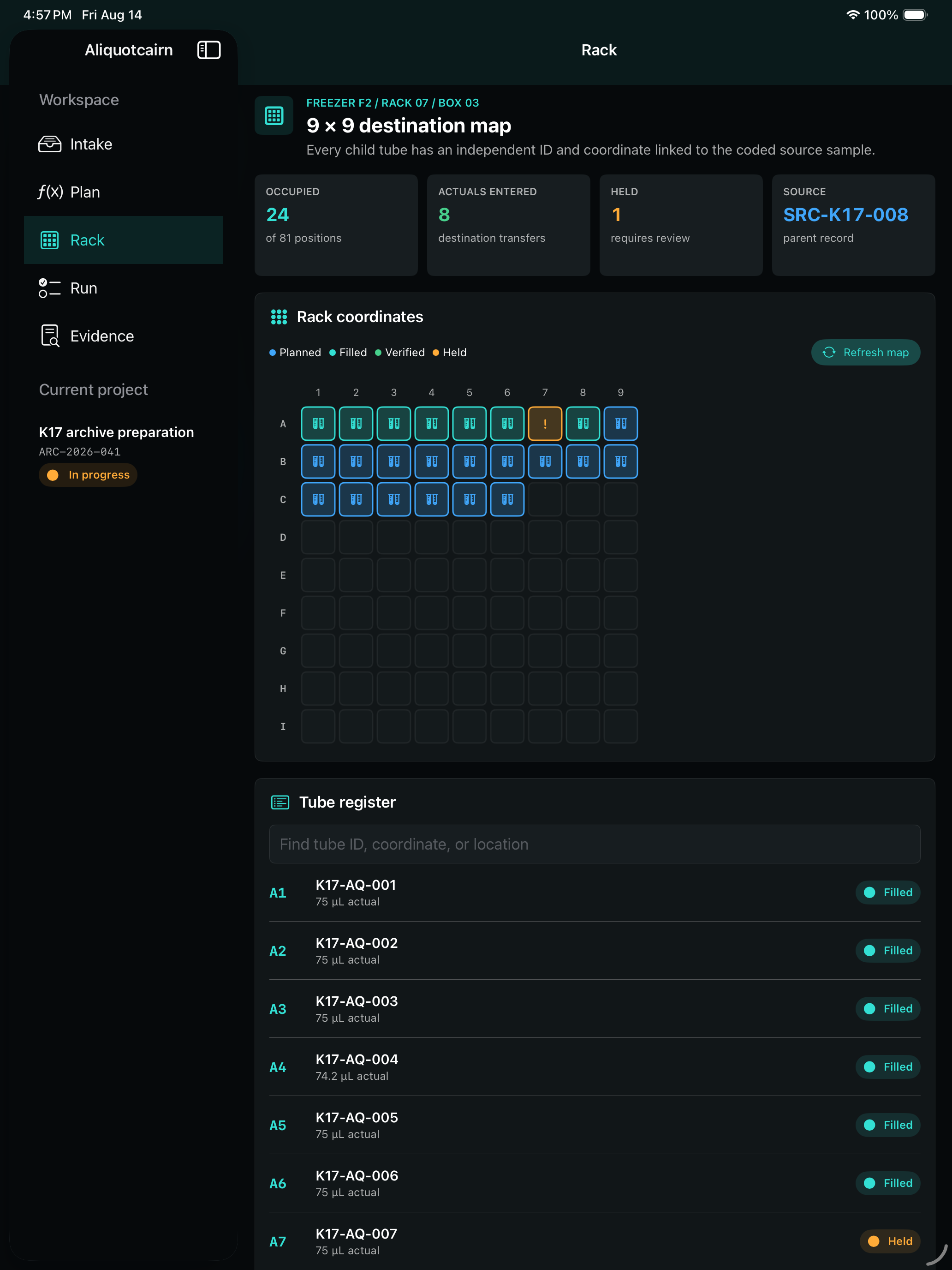
Task: Open tube K17-AQ-006 register row
Action: tap(595, 1183)
